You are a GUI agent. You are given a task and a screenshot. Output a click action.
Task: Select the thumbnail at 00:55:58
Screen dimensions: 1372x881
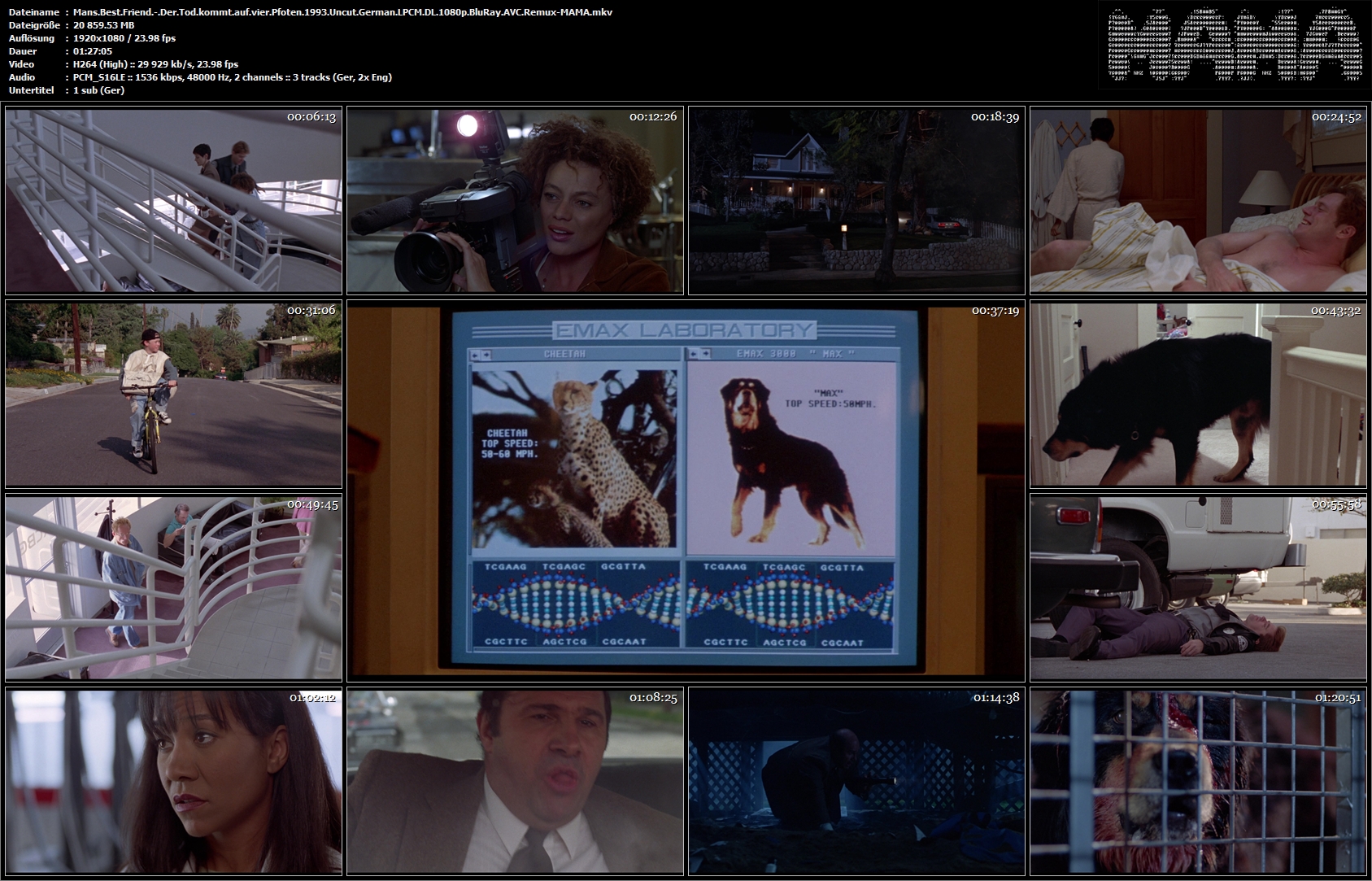[x=1198, y=588]
